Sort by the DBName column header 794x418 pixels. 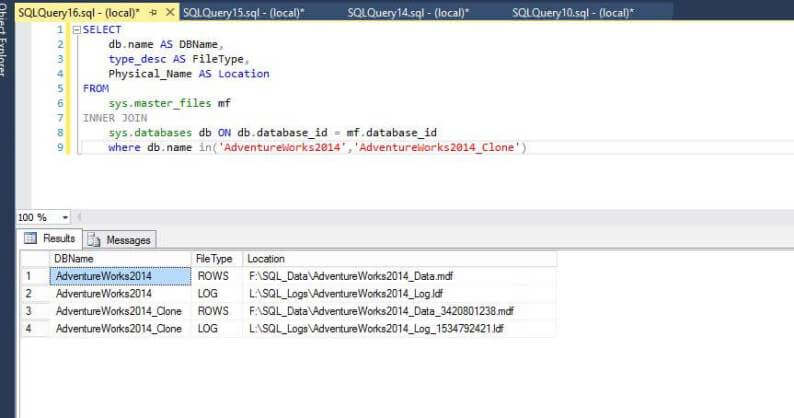[x=121, y=258]
